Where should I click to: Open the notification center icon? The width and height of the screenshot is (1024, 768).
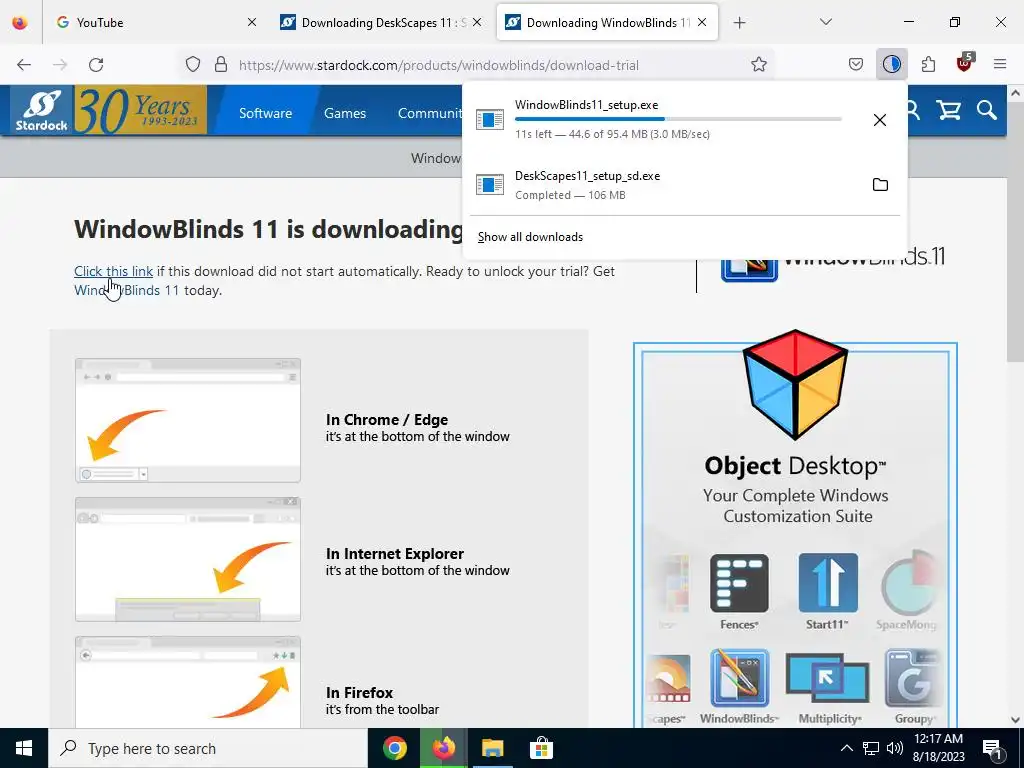pyautogui.click(x=993, y=749)
